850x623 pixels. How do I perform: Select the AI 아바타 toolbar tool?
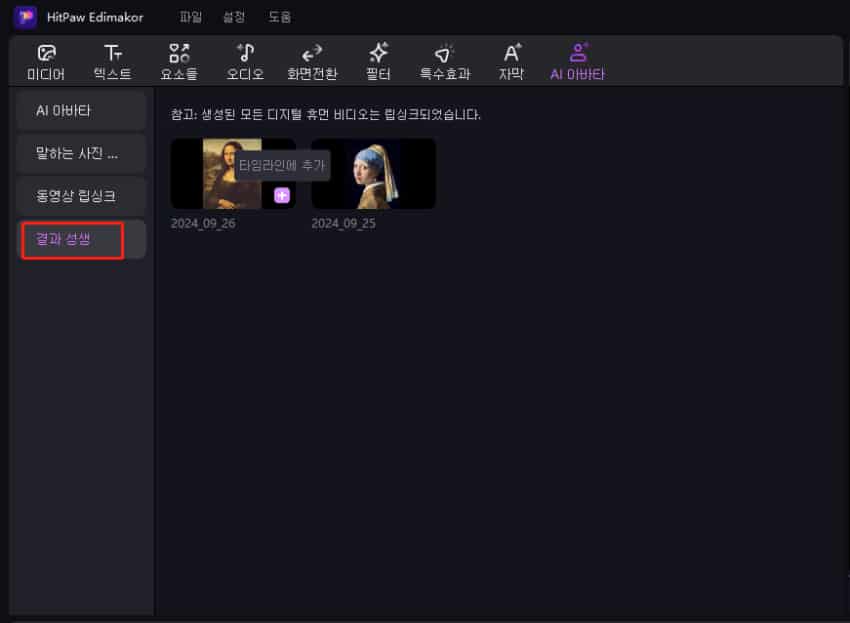click(577, 63)
